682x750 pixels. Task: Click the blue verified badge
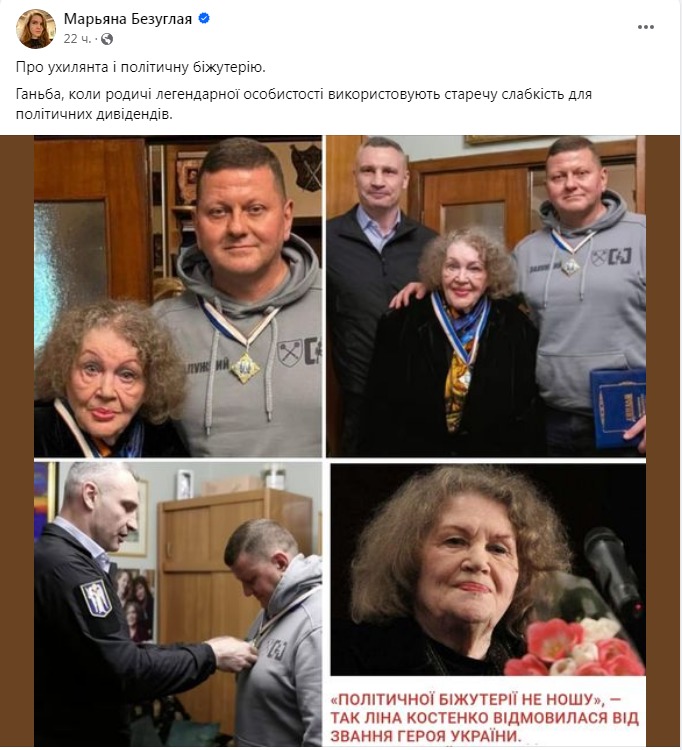[x=204, y=19]
